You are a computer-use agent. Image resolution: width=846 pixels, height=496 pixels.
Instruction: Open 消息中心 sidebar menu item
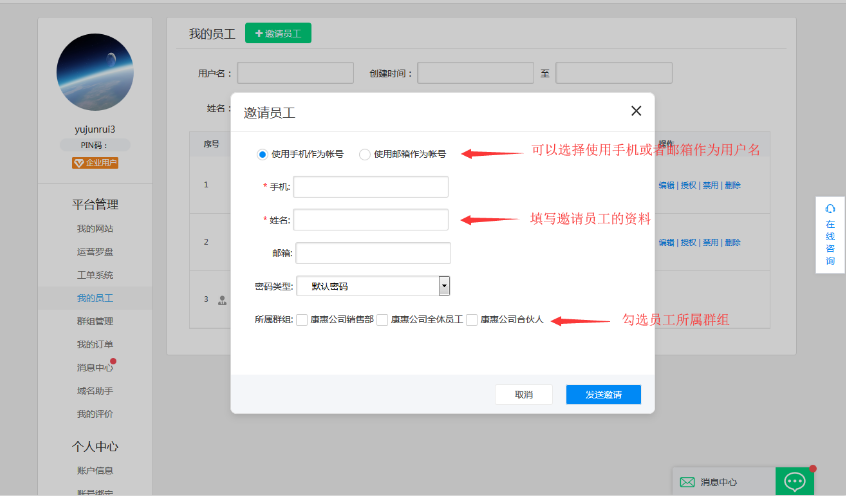95,368
